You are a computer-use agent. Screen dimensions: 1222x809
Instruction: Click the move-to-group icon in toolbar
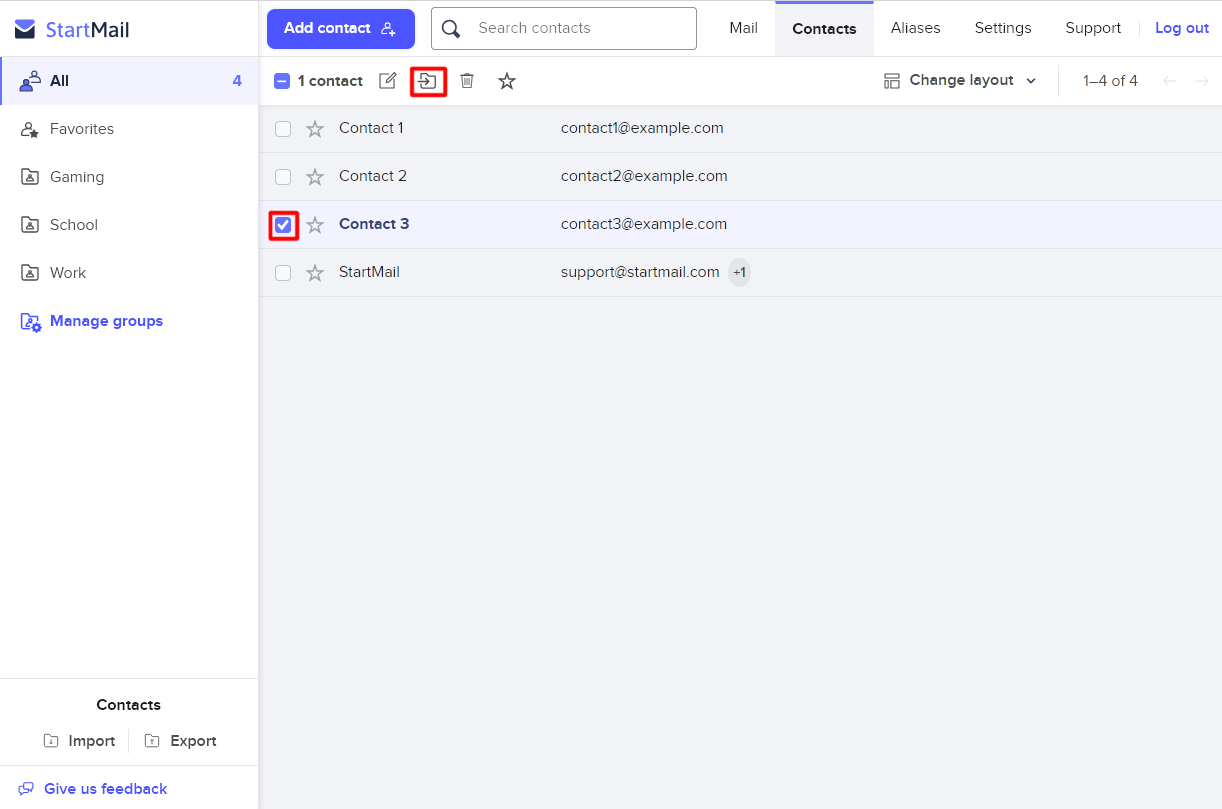428,81
